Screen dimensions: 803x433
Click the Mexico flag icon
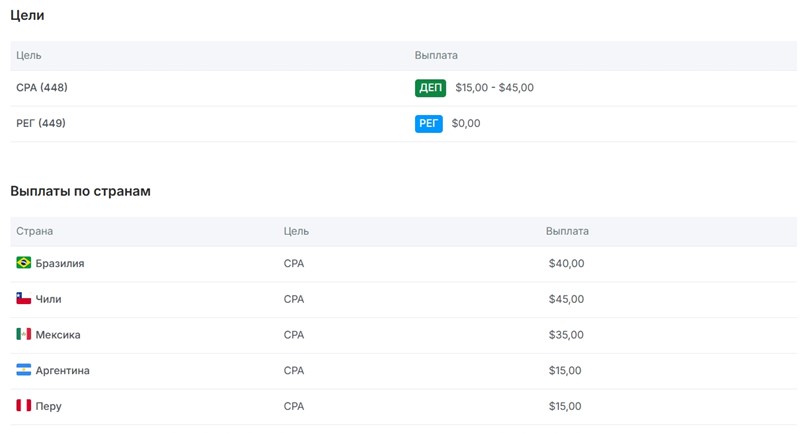coord(24,335)
